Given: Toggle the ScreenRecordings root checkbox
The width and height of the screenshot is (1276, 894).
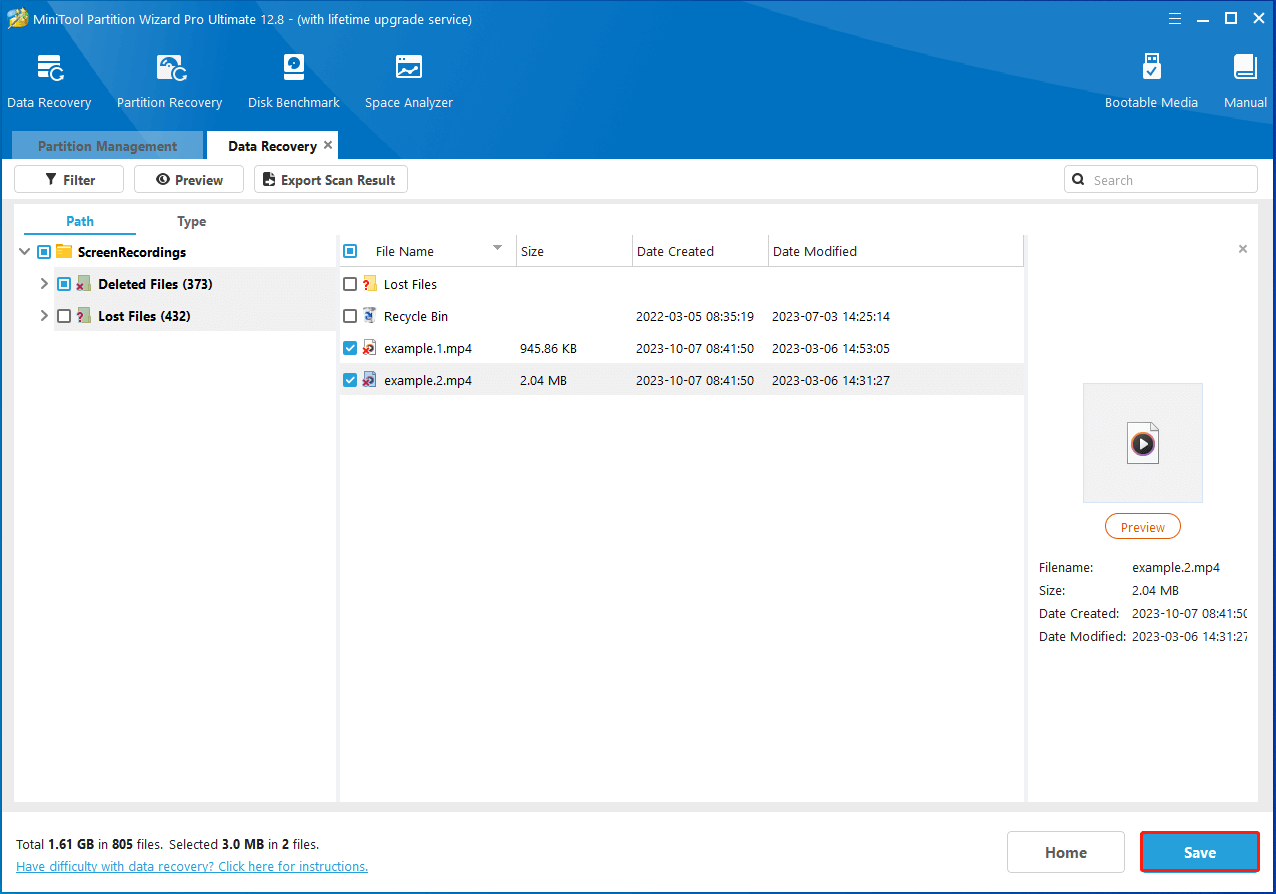Looking at the screenshot, I should pos(44,252).
